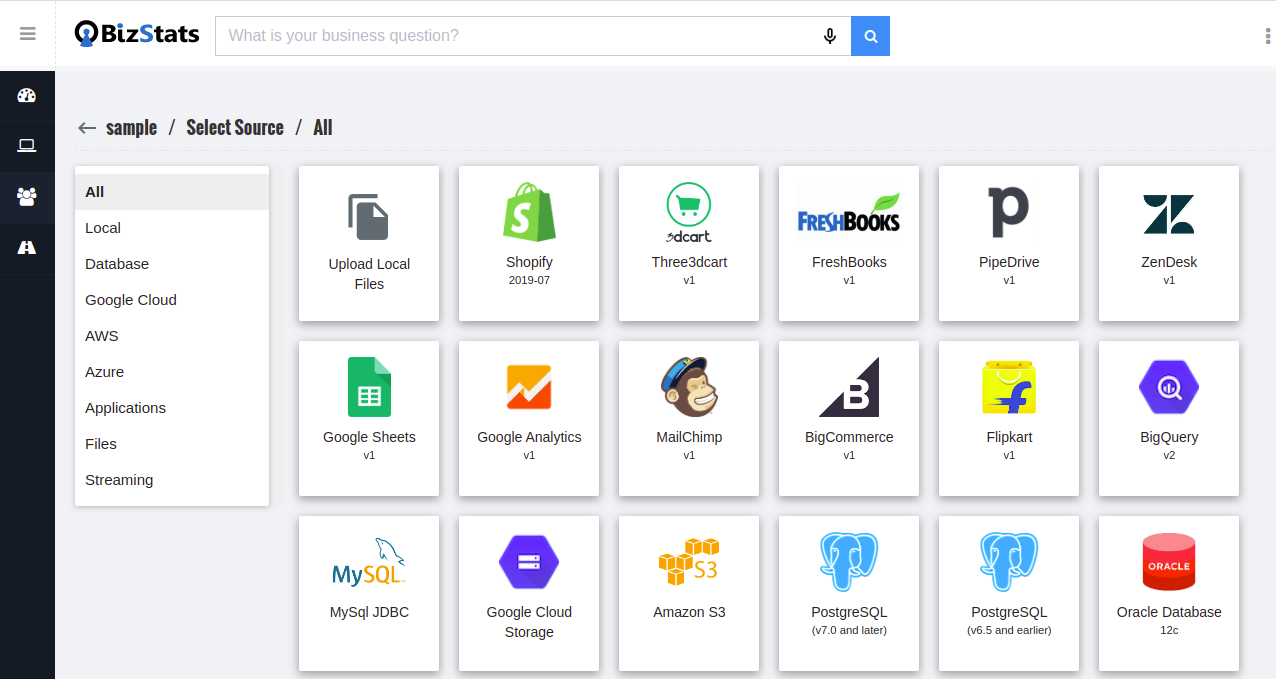
Task: Choose the Flipkart source icon
Action: (1008, 388)
